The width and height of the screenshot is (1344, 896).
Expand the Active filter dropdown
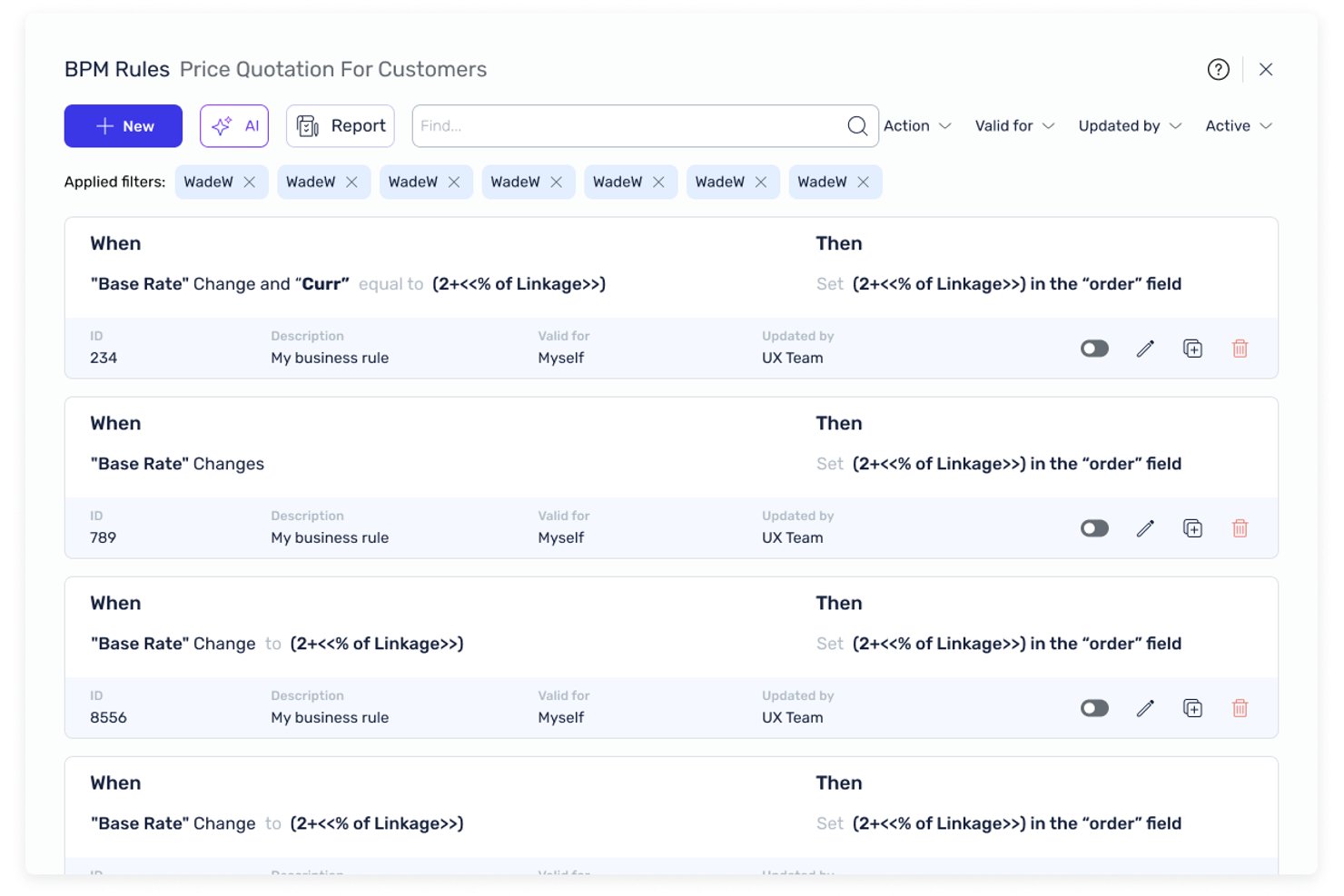click(x=1239, y=126)
